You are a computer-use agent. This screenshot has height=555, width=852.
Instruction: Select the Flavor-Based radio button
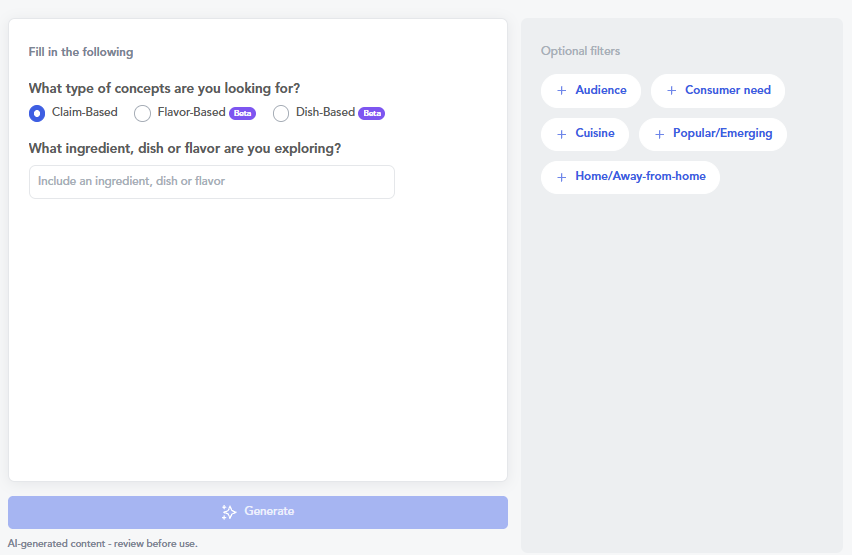tap(142, 113)
